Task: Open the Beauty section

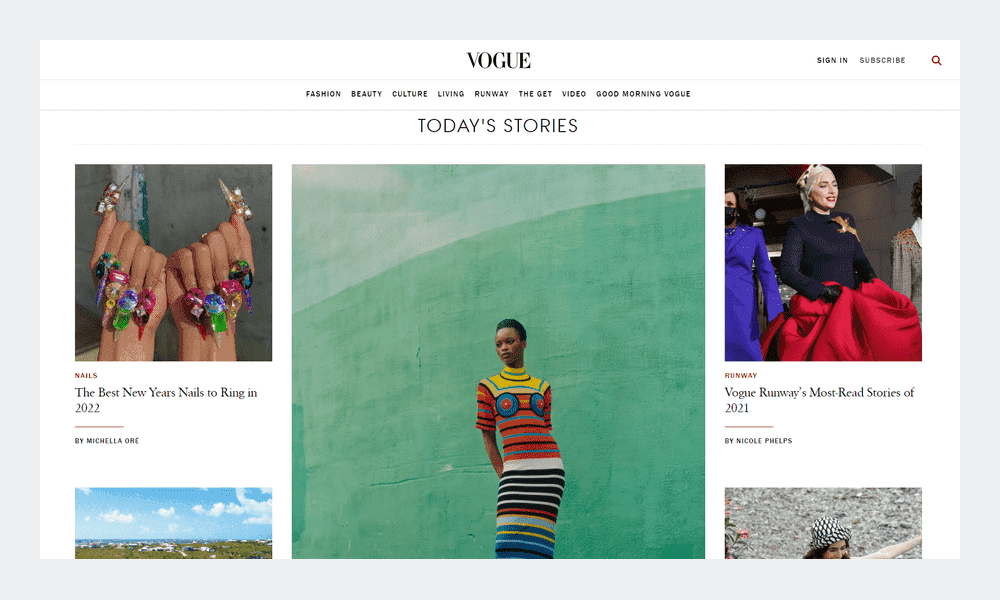Action: [x=367, y=94]
